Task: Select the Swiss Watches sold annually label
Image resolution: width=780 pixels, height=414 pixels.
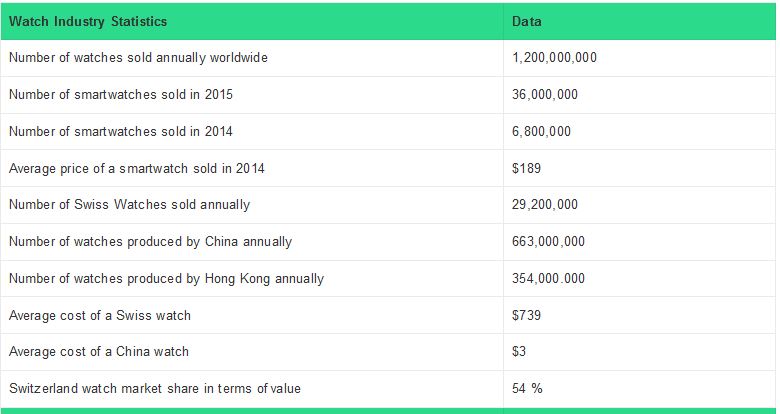Action: (x=129, y=205)
